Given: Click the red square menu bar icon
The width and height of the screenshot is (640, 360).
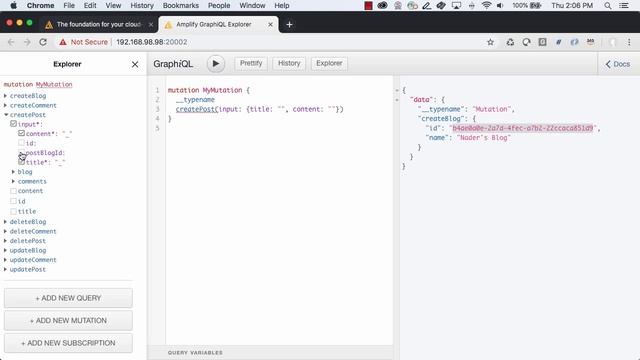Looking at the screenshot, I should (368, 5).
